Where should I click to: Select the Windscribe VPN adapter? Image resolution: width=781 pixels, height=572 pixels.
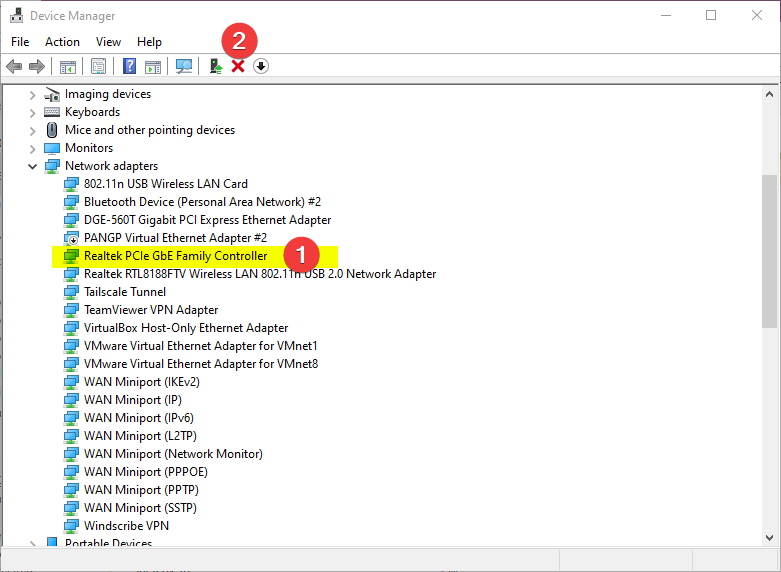click(127, 525)
